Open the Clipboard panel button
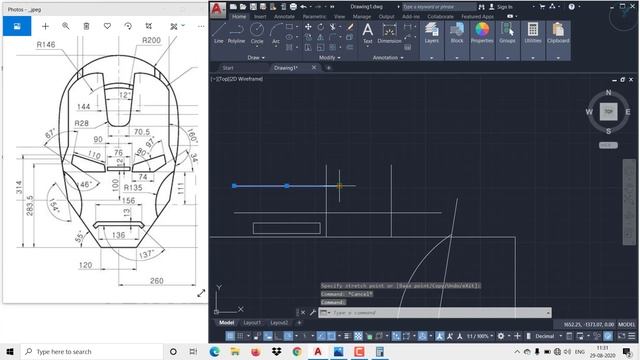Viewport: 640px width, 360px height. (x=558, y=33)
